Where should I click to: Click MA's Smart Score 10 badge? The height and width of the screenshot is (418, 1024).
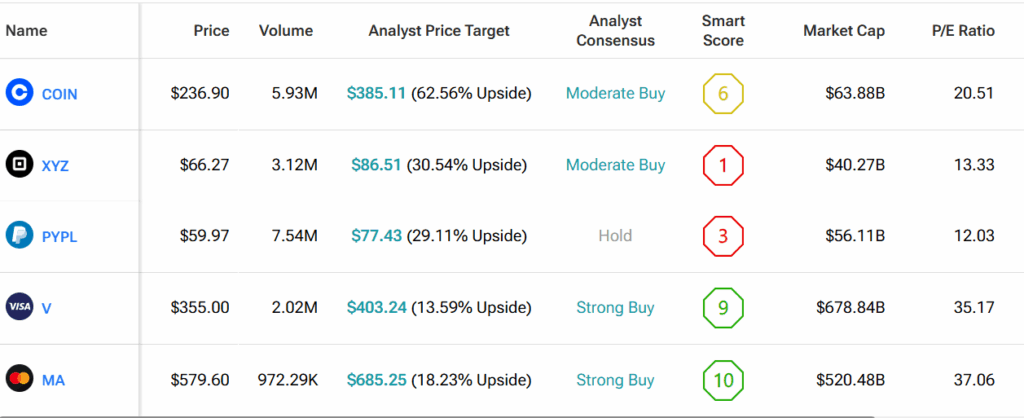point(723,380)
